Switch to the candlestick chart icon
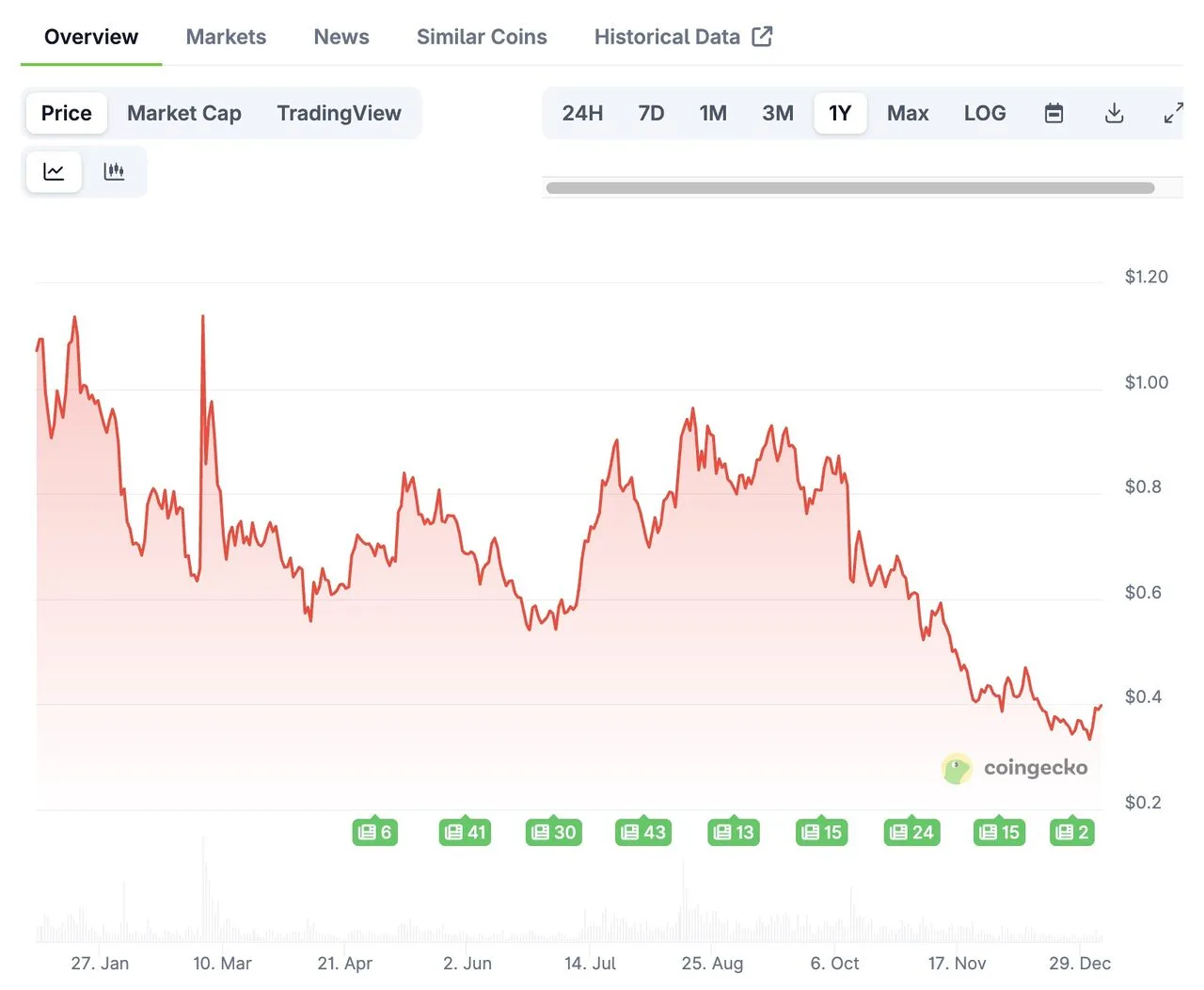 click(x=114, y=171)
